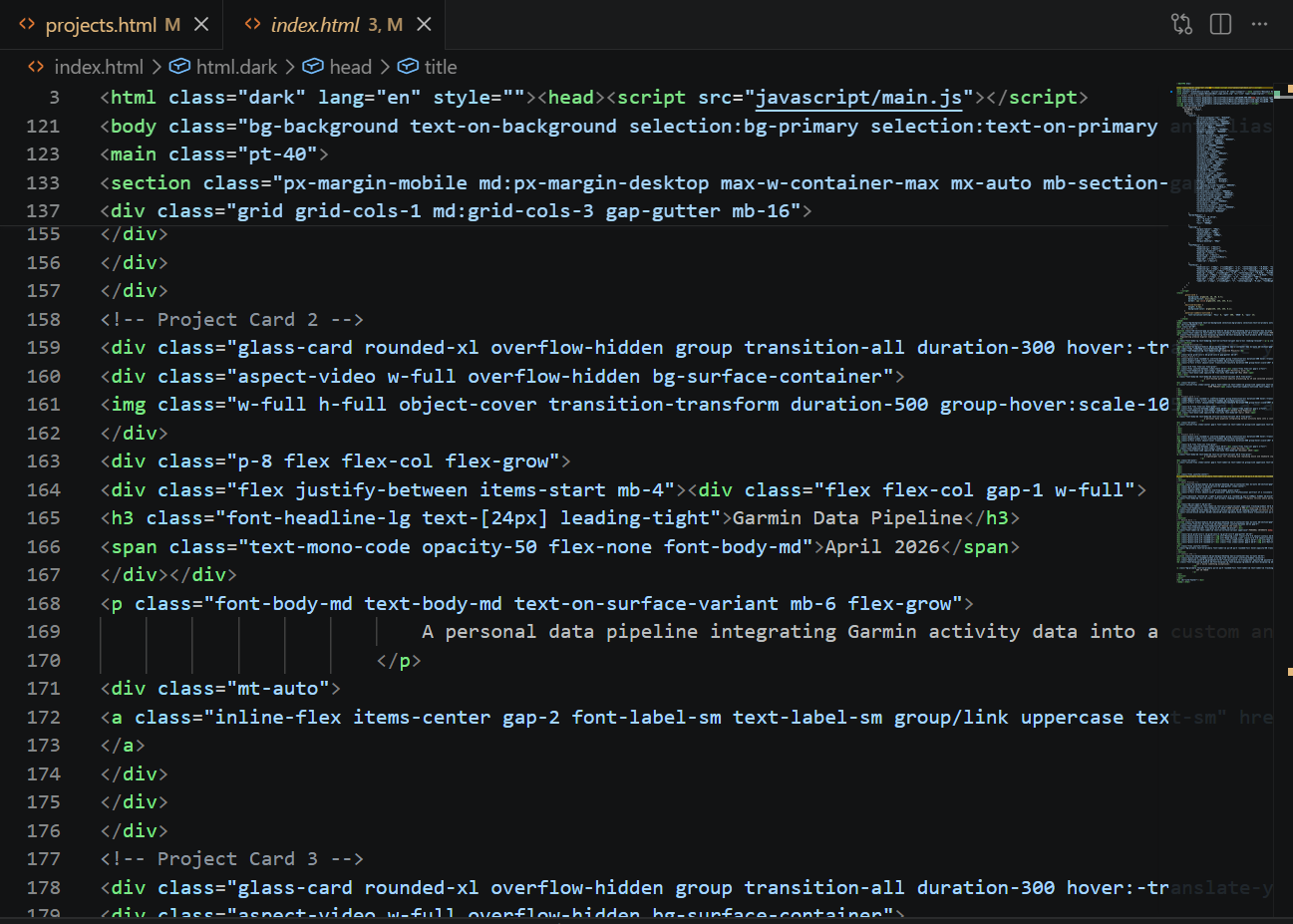Image resolution: width=1293 pixels, height=924 pixels.
Task: Split the editor to the right
Action: (x=1220, y=24)
